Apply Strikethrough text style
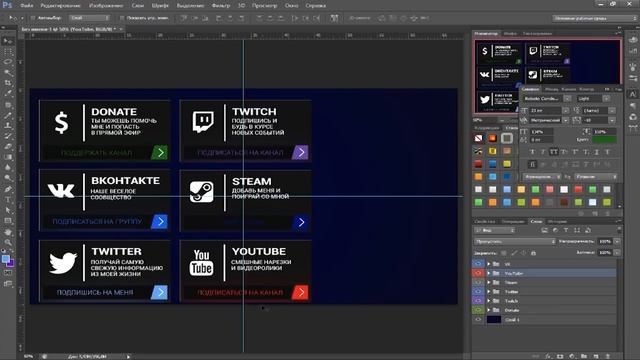Screen dimensions: 640x360 tap(607, 152)
